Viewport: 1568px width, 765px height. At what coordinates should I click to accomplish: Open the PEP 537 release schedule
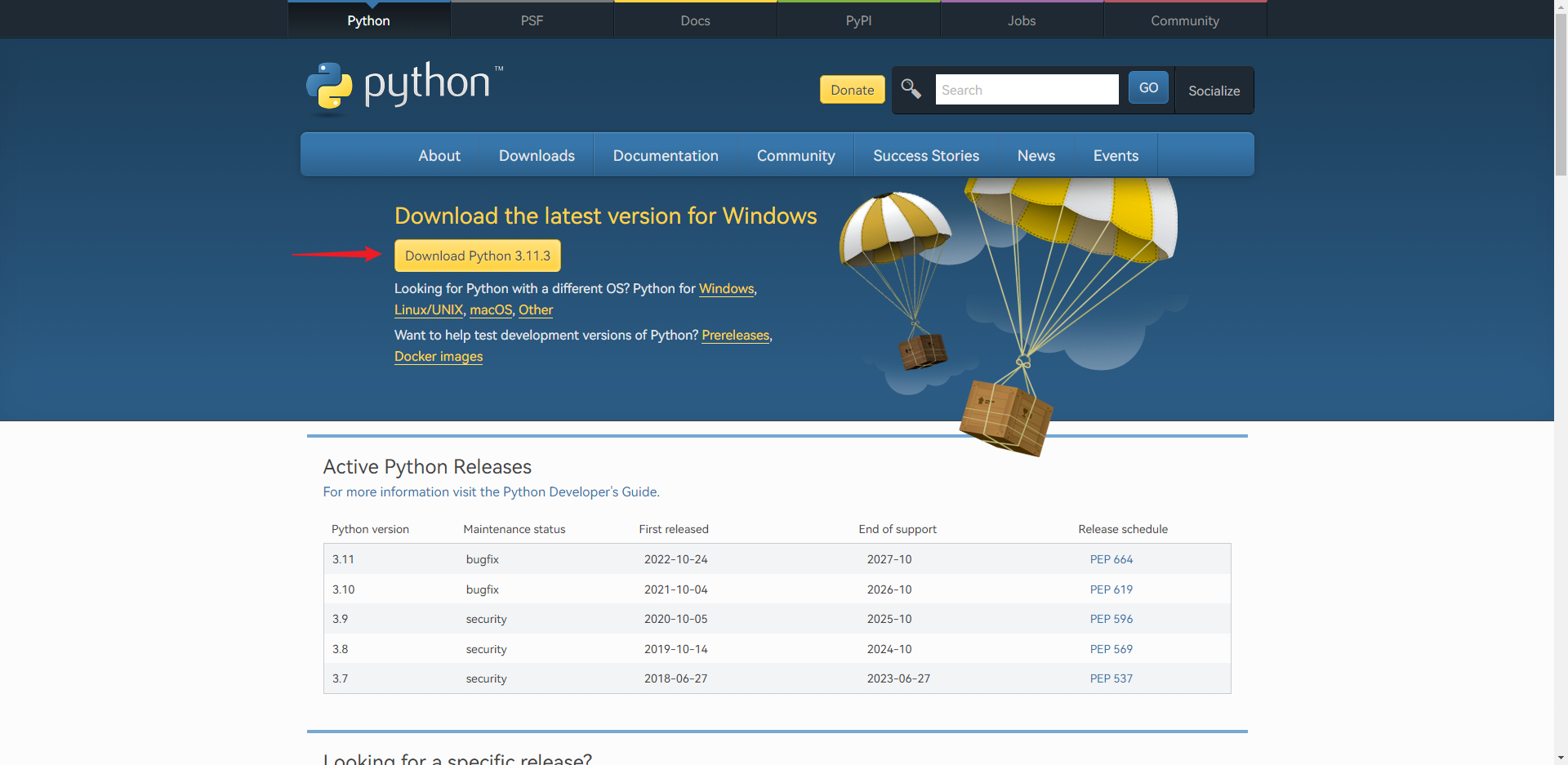(x=1111, y=678)
